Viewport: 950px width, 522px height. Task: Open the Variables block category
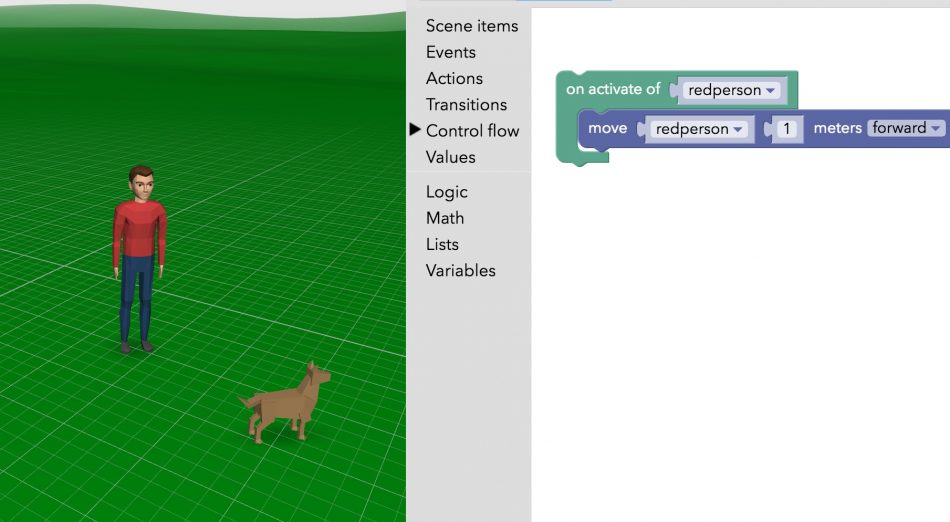pos(460,270)
